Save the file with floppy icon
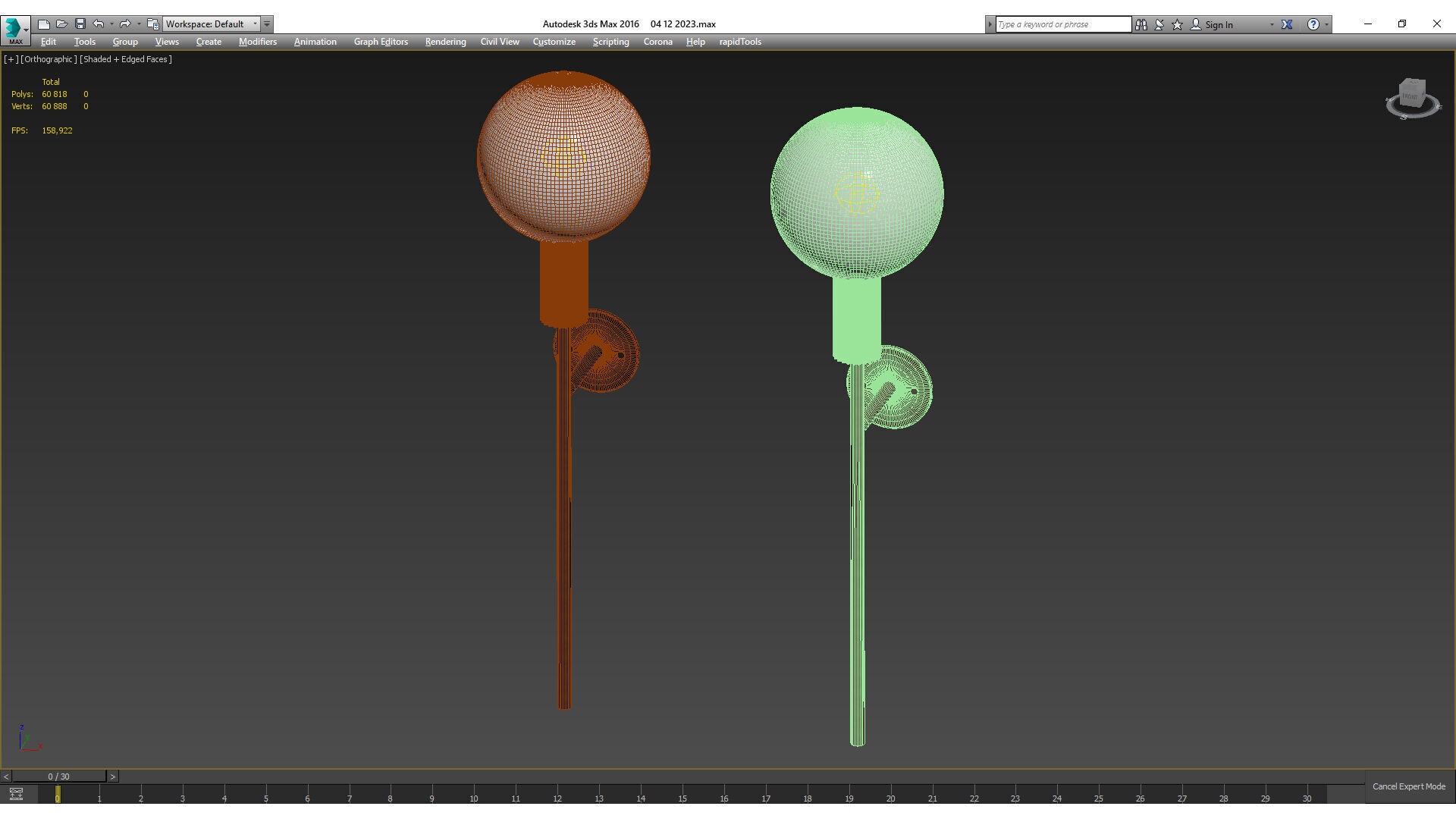Image resolution: width=1456 pixels, height=819 pixels. pos(80,24)
